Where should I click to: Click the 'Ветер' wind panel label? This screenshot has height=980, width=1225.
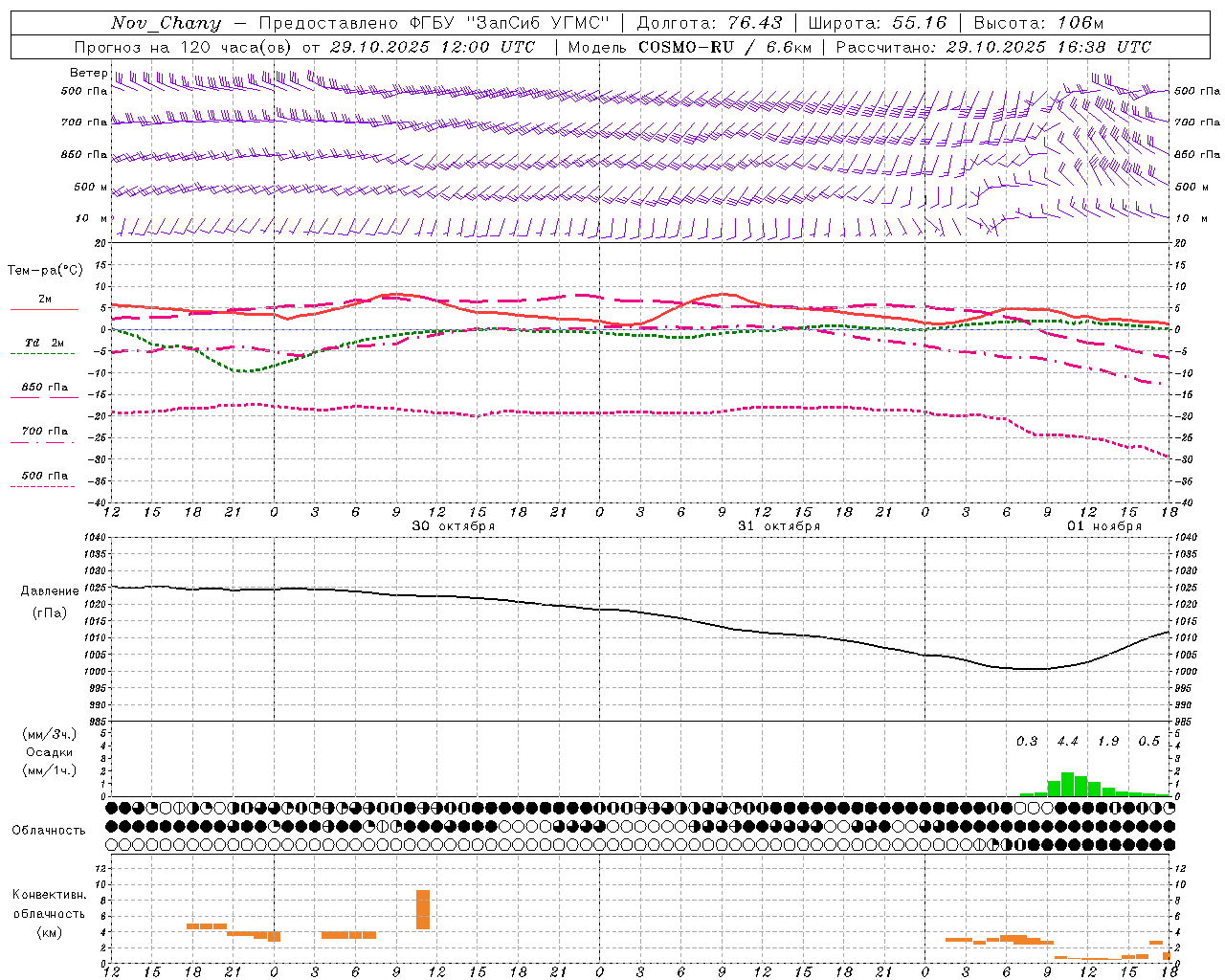pos(88,73)
